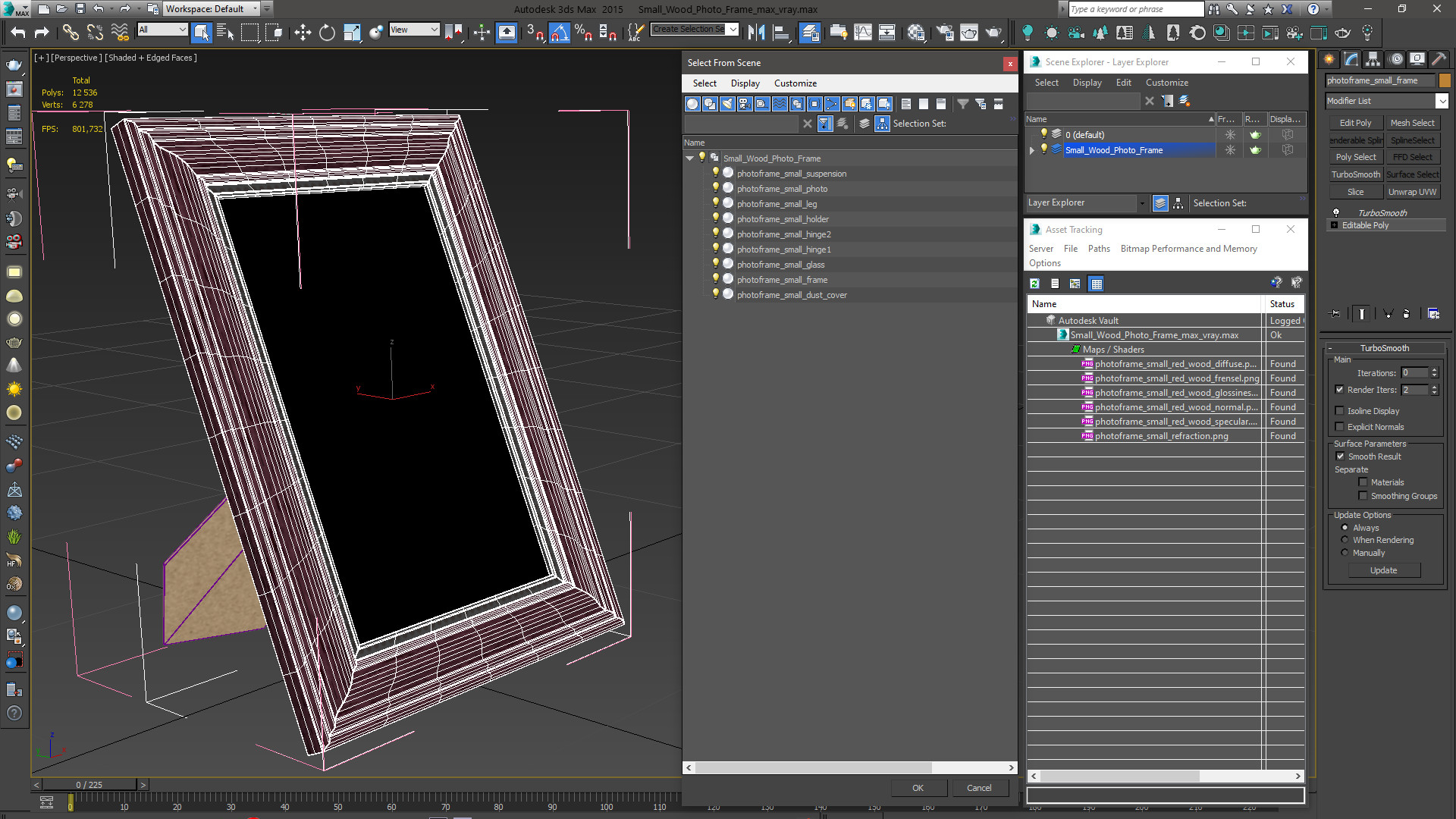The width and height of the screenshot is (1456, 819).
Task: Open Display menu in Select From Scene
Action: tap(745, 83)
